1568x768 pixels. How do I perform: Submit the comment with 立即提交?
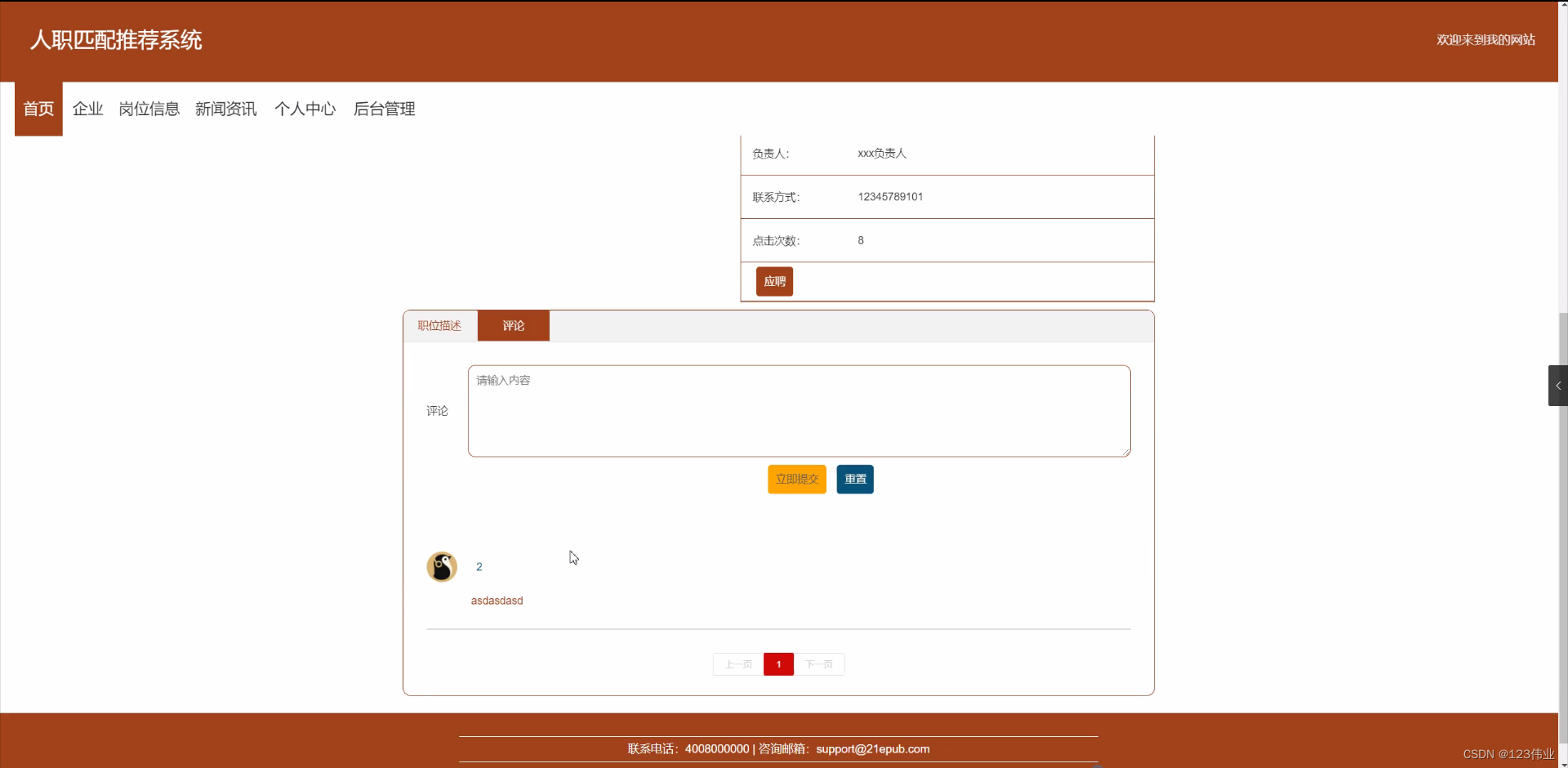(x=796, y=480)
